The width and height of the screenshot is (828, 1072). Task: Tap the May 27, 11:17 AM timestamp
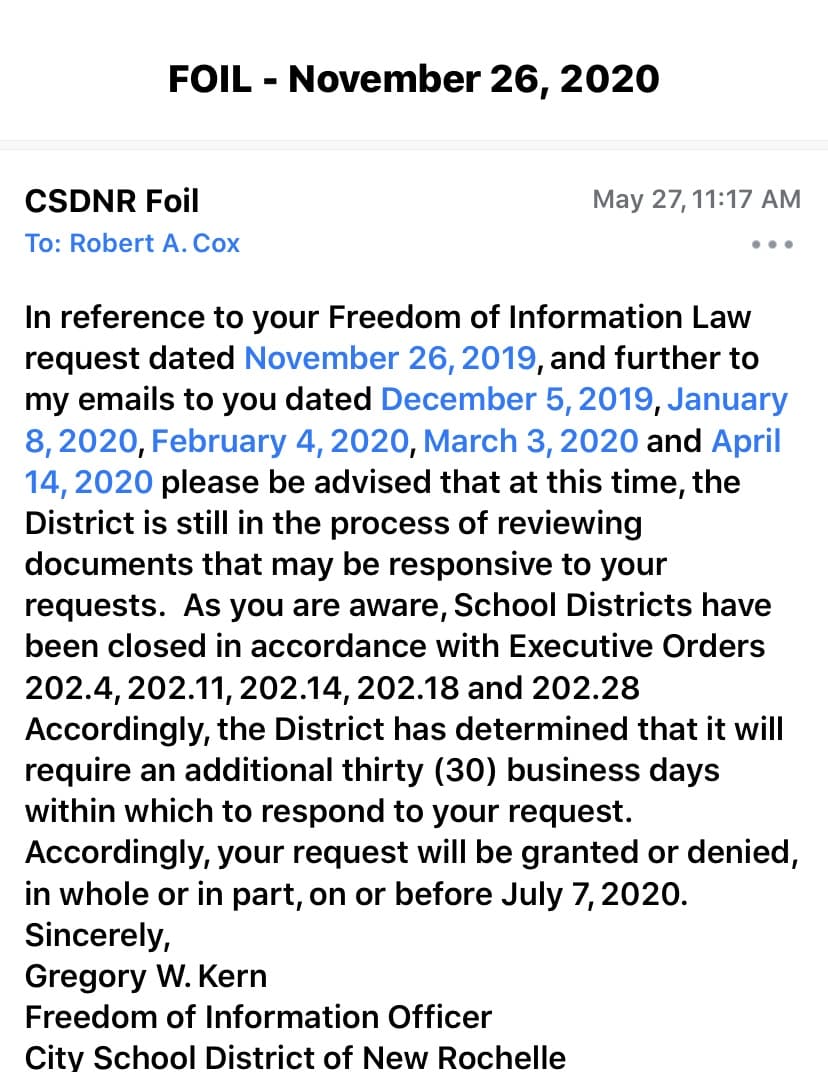tap(696, 199)
